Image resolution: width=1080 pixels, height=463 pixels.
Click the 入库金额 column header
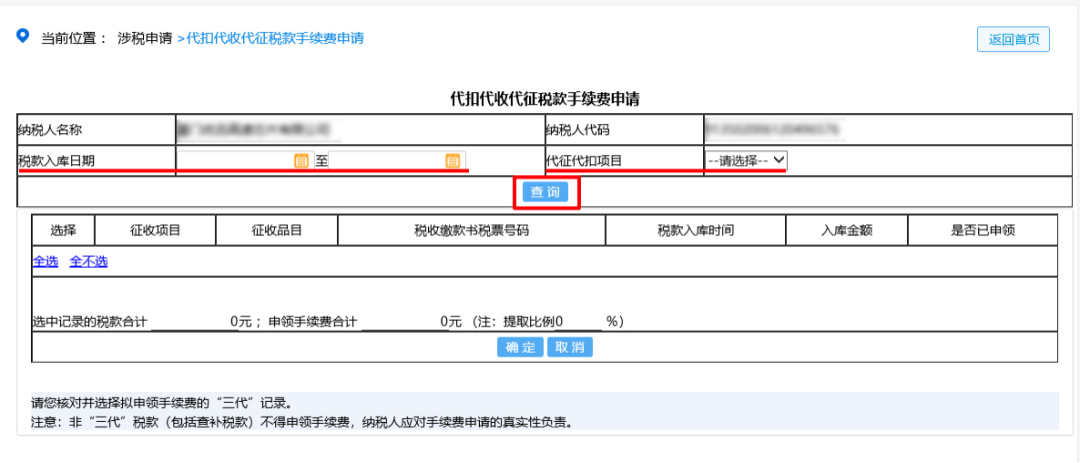847,230
